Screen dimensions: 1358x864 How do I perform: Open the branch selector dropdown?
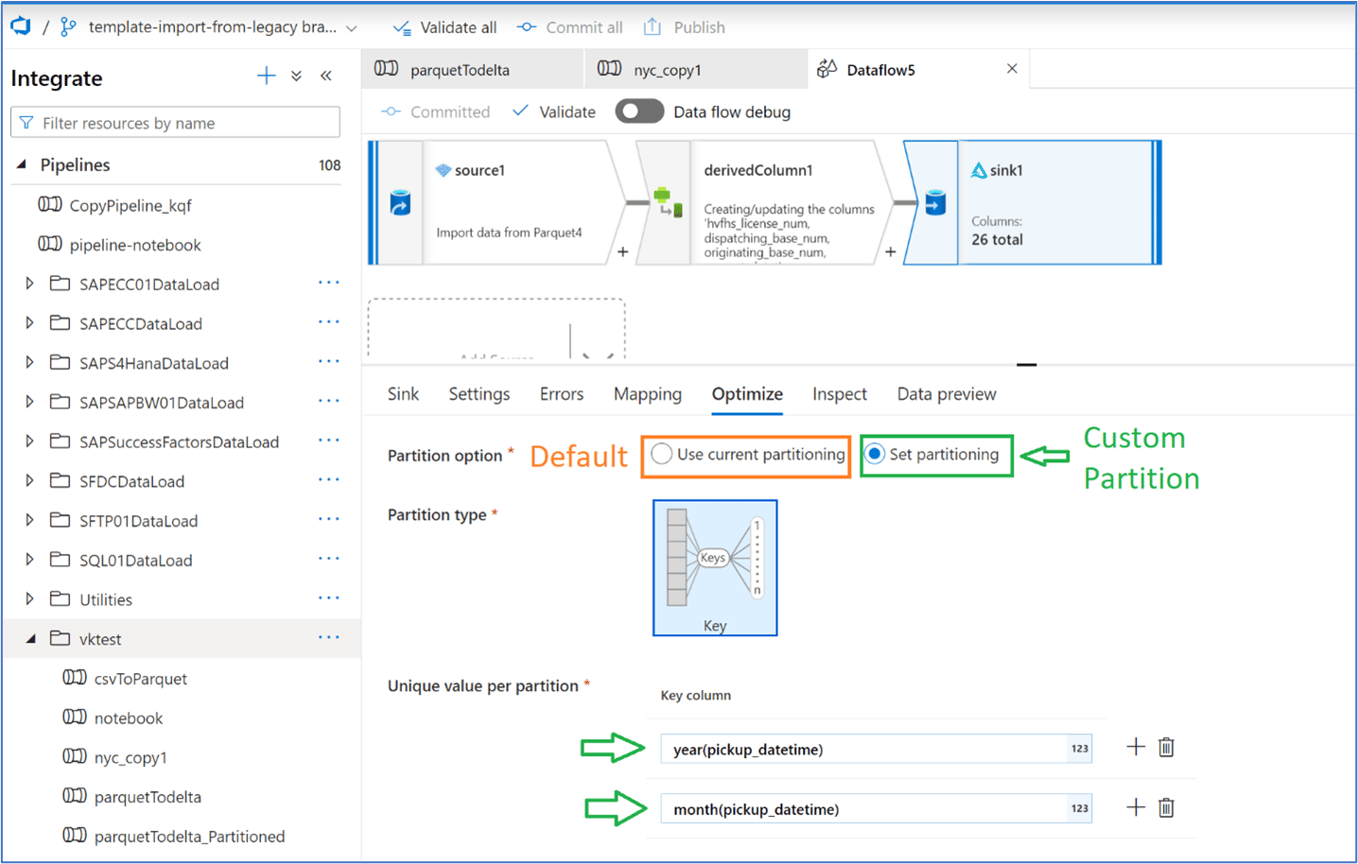(x=349, y=27)
